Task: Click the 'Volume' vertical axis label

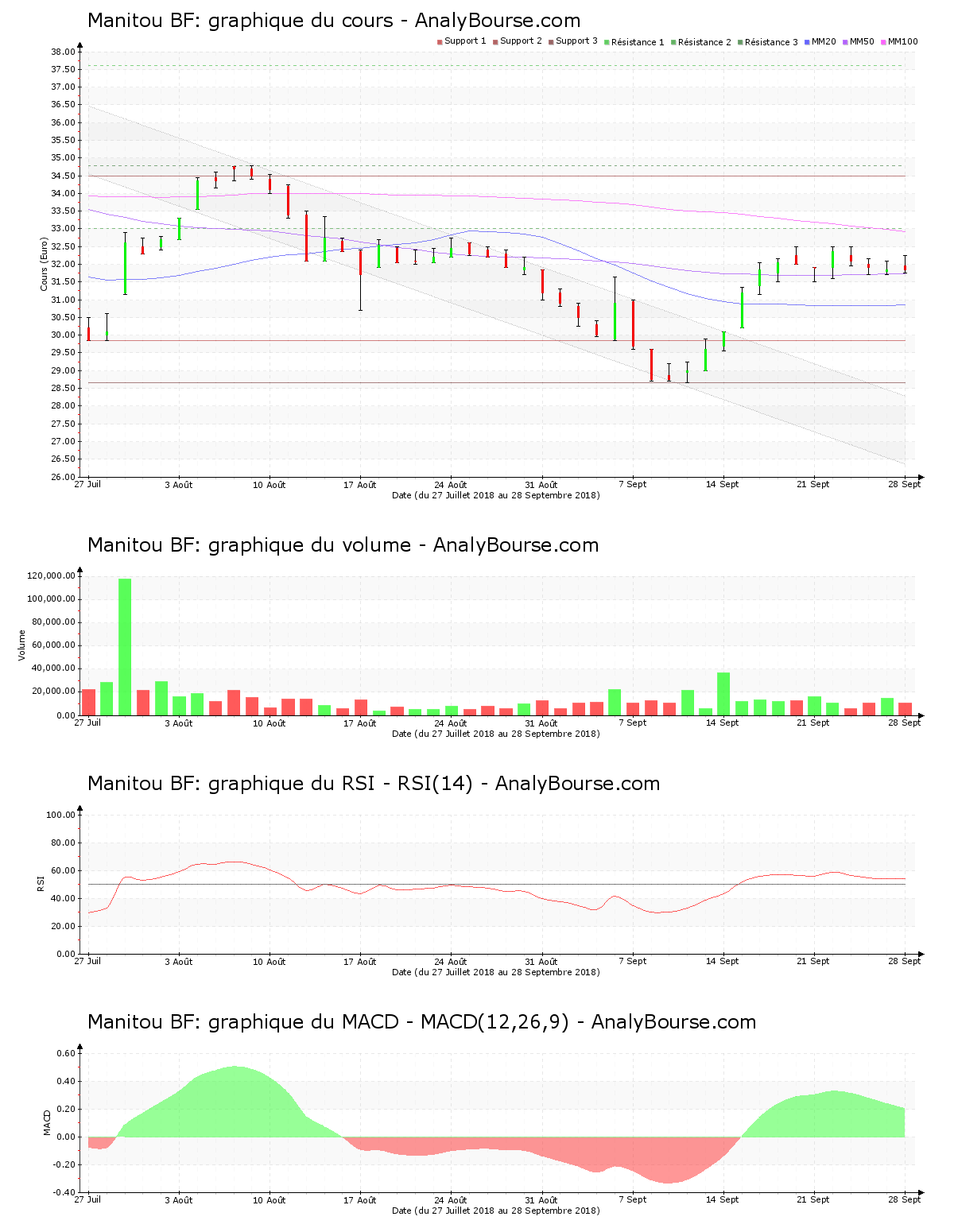Action: tap(22, 645)
